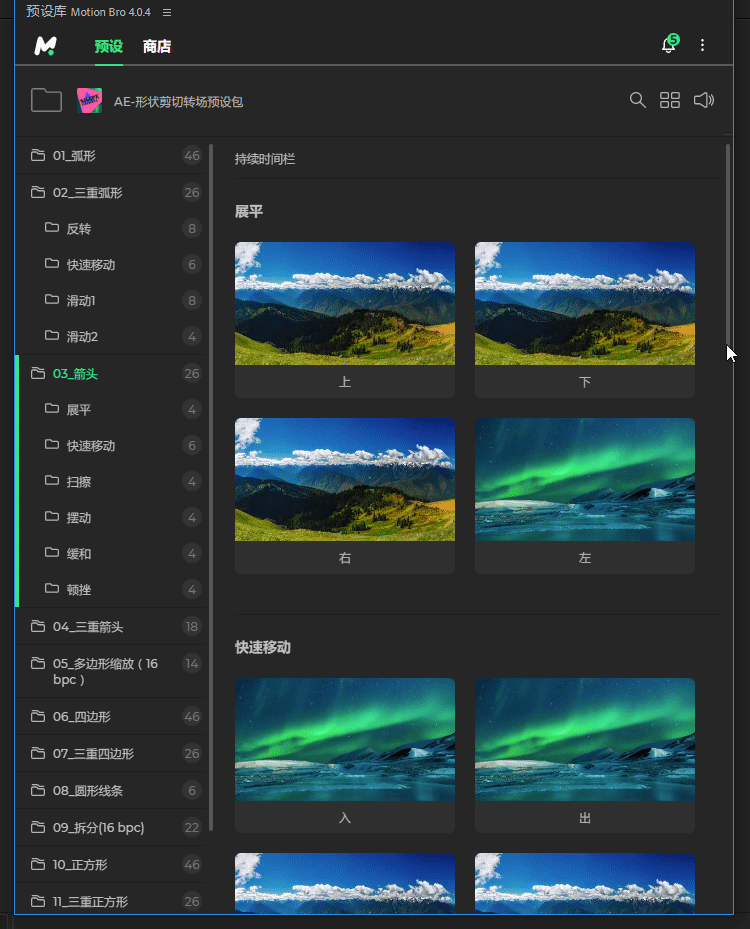Image resolution: width=750 pixels, height=929 pixels.
Task: Expand the 08_圆形线条 folder
Action: click(111, 790)
